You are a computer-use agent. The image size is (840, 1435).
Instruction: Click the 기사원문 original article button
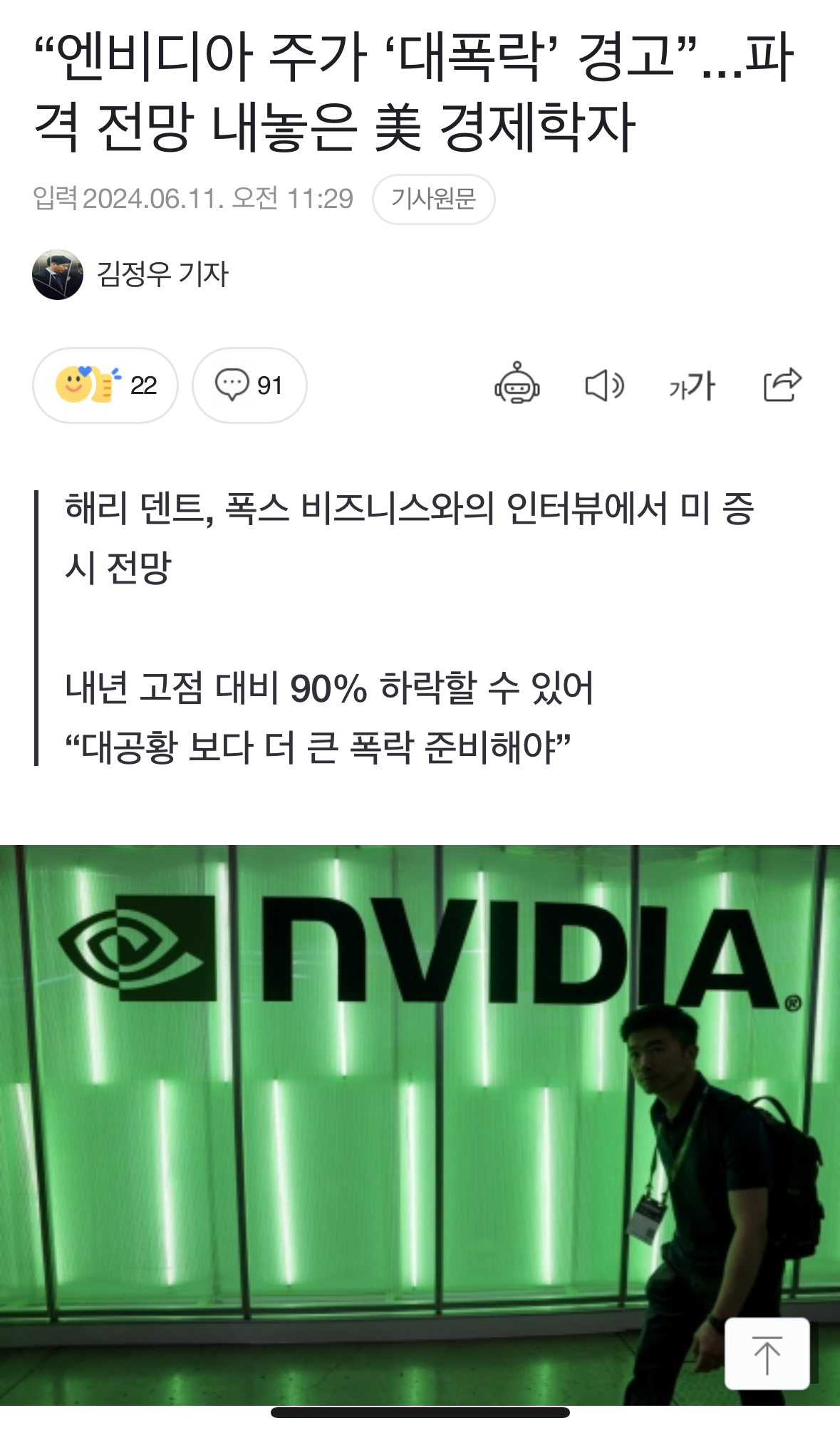[x=433, y=199]
